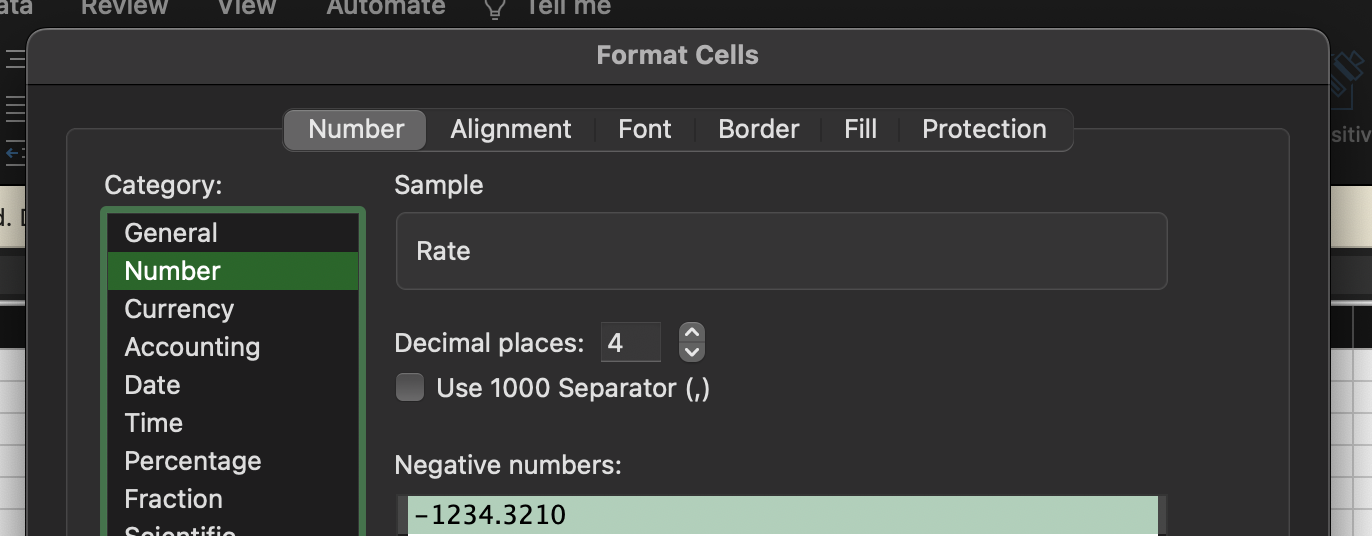Viewport: 1372px width, 536px height.
Task: Enable Use 1000 Separator checkbox
Action: pyautogui.click(x=410, y=387)
